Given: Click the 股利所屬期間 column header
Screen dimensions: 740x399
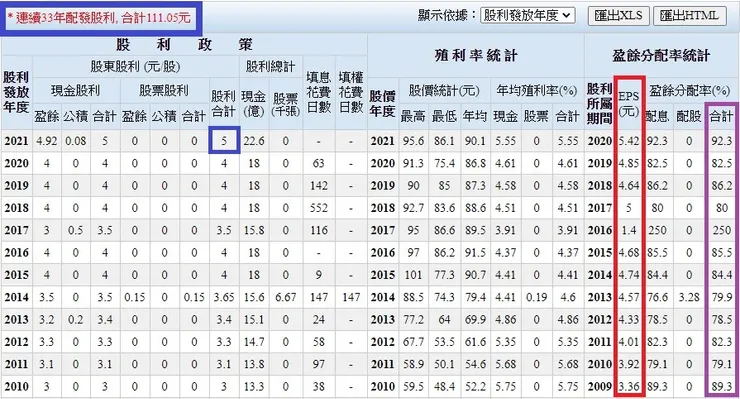Looking at the screenshot, I should tap(599, 104).
